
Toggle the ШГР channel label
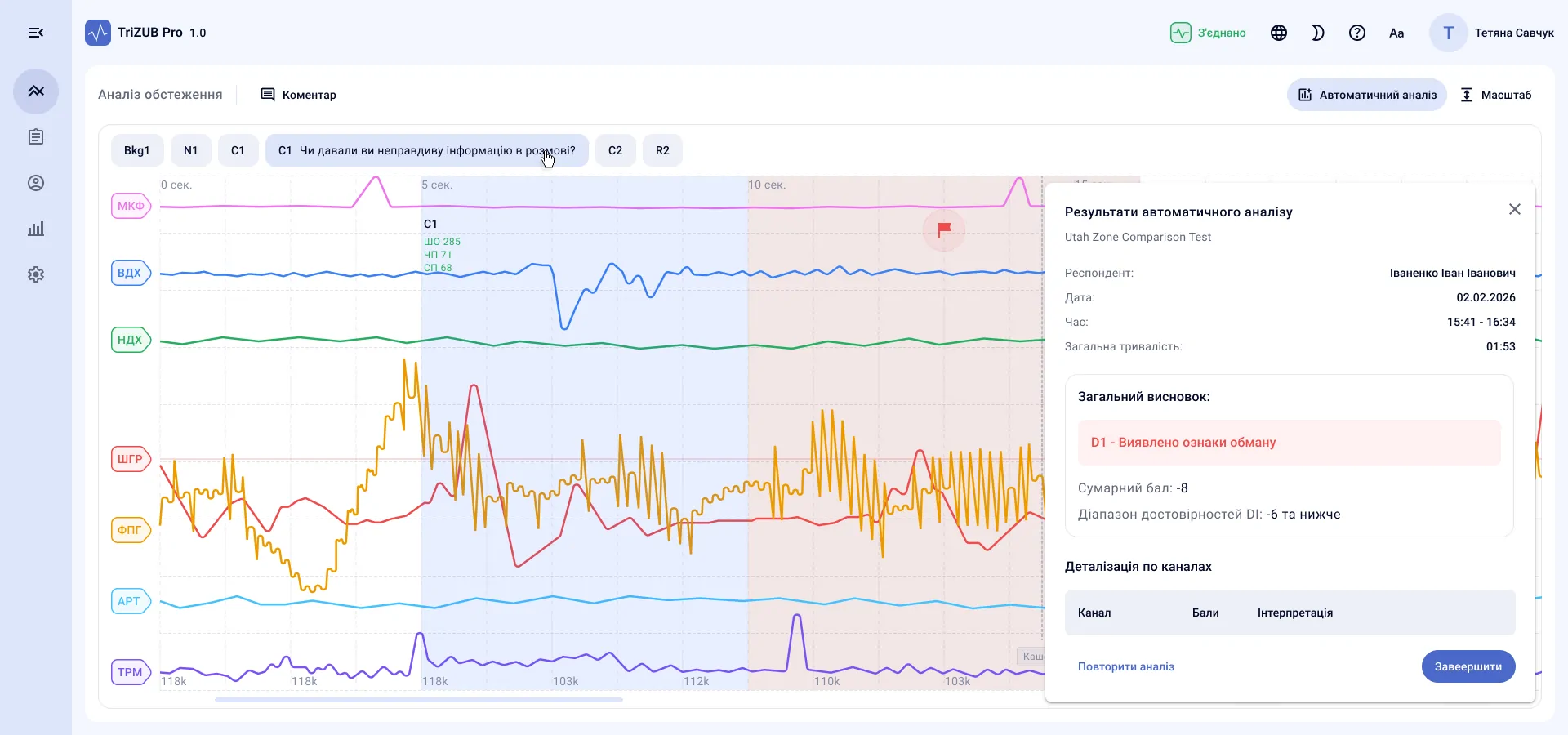[131, 459]
